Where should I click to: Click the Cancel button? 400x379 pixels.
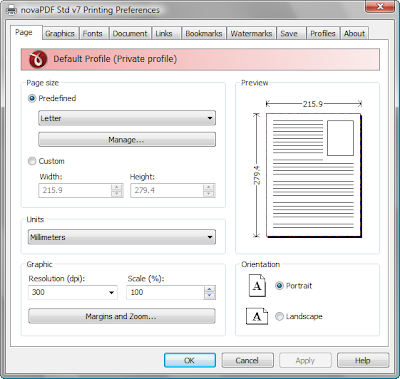247,360
